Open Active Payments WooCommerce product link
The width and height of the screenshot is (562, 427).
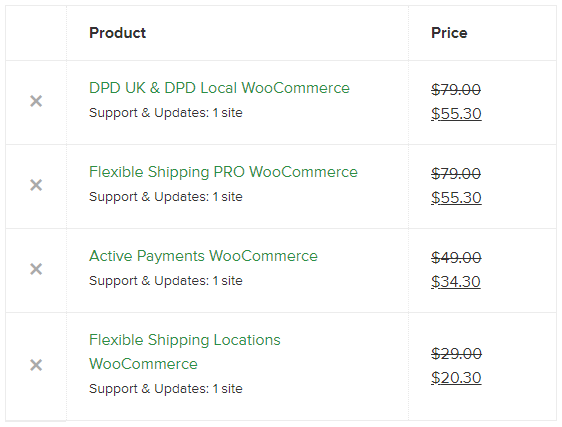(203, 256)
